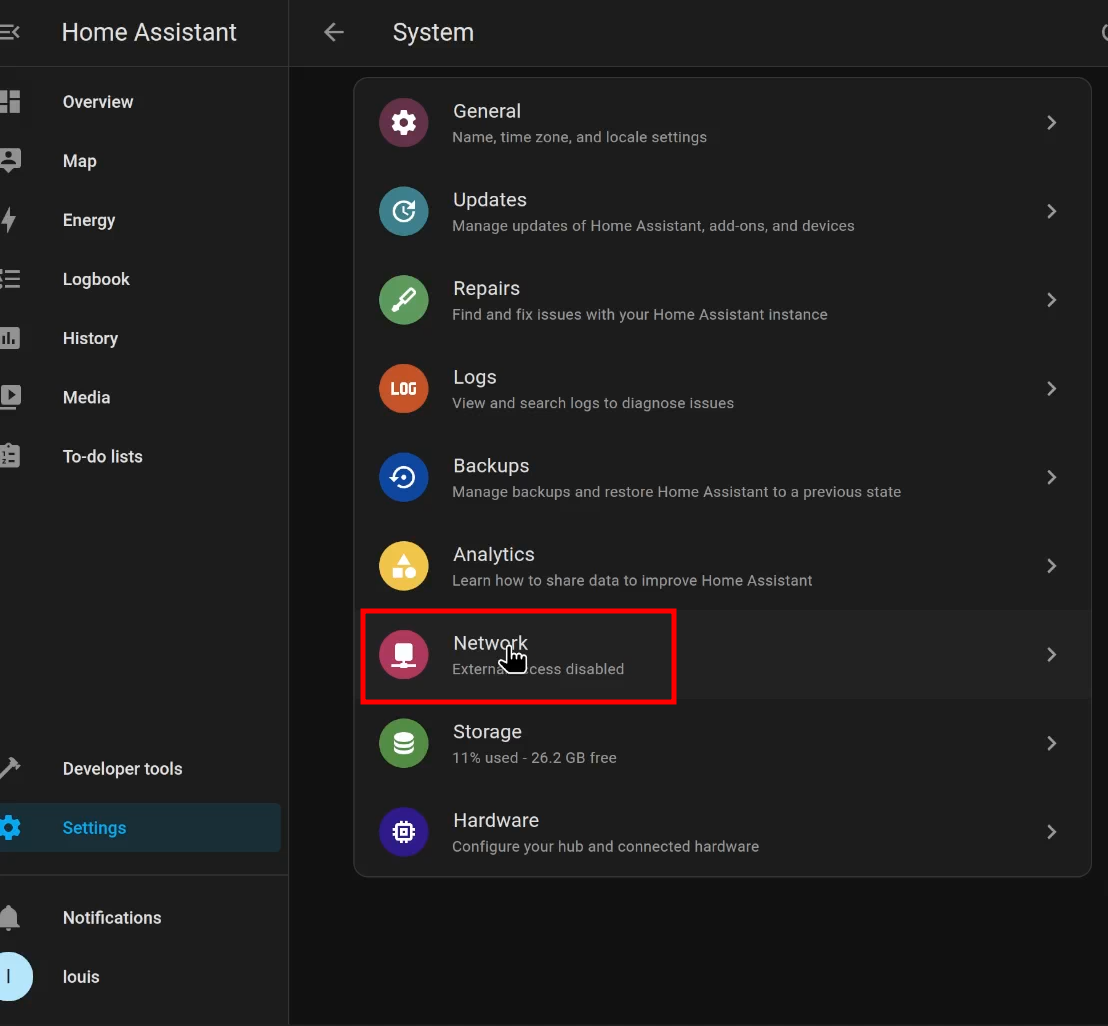The image size is (1108, 1026).
Task: Click the Map sidebar icon
Action: pos(10,161)
